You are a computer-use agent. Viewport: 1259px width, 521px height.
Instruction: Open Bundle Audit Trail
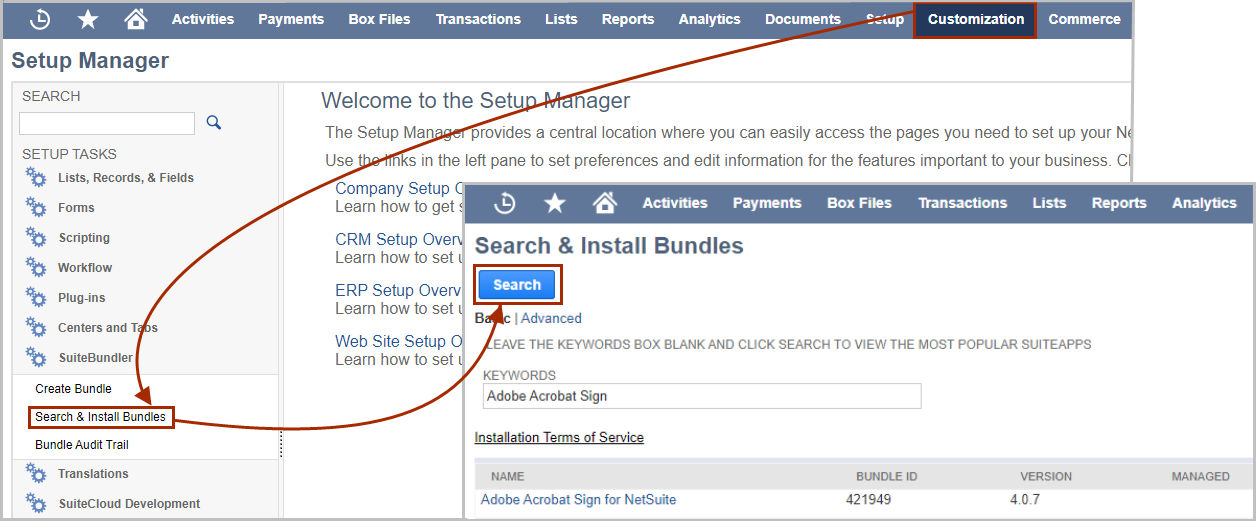click(x=82, y=445)
